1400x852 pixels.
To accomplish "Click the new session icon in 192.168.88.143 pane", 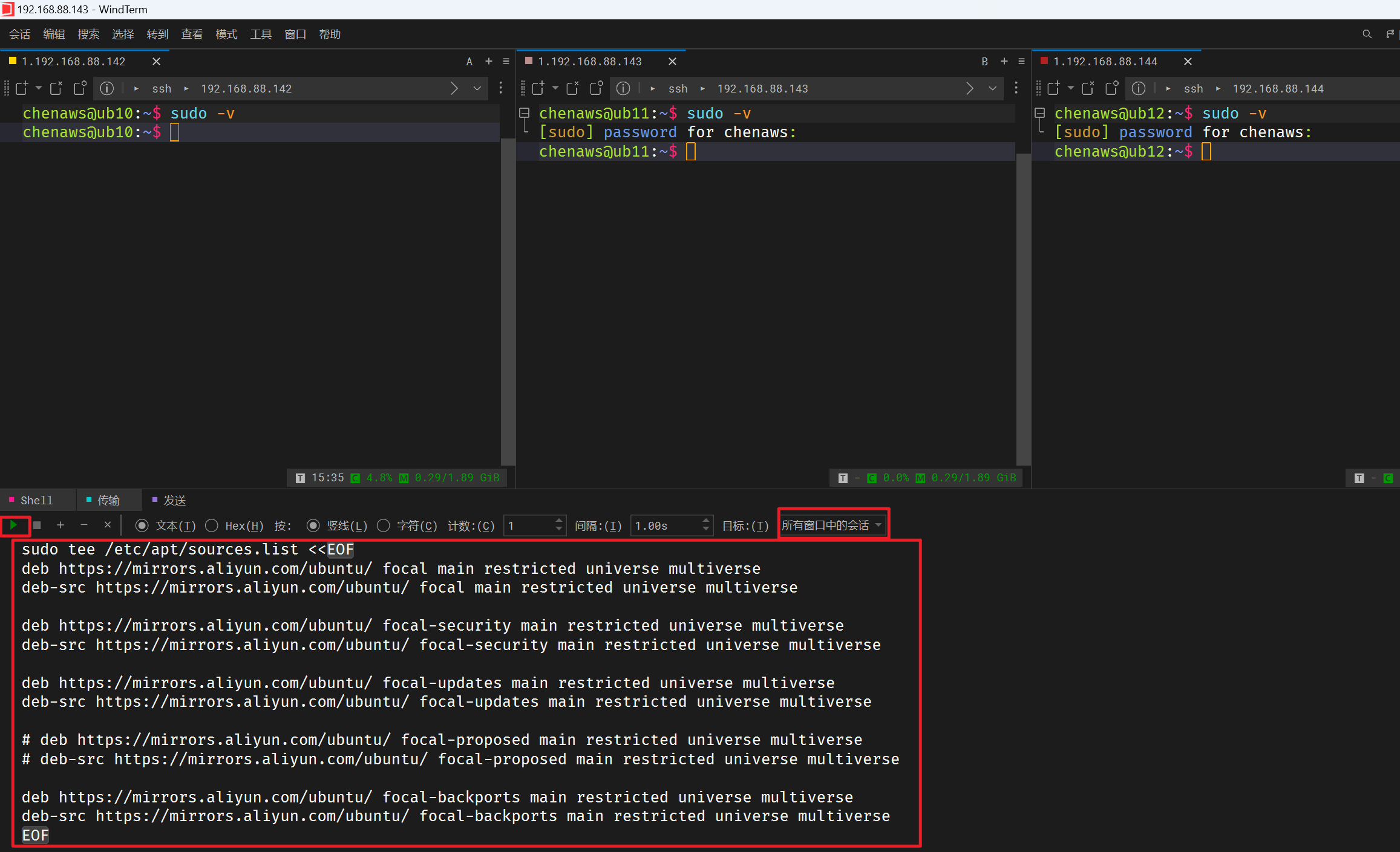I will pyautogui.click(x=538, y=88).
